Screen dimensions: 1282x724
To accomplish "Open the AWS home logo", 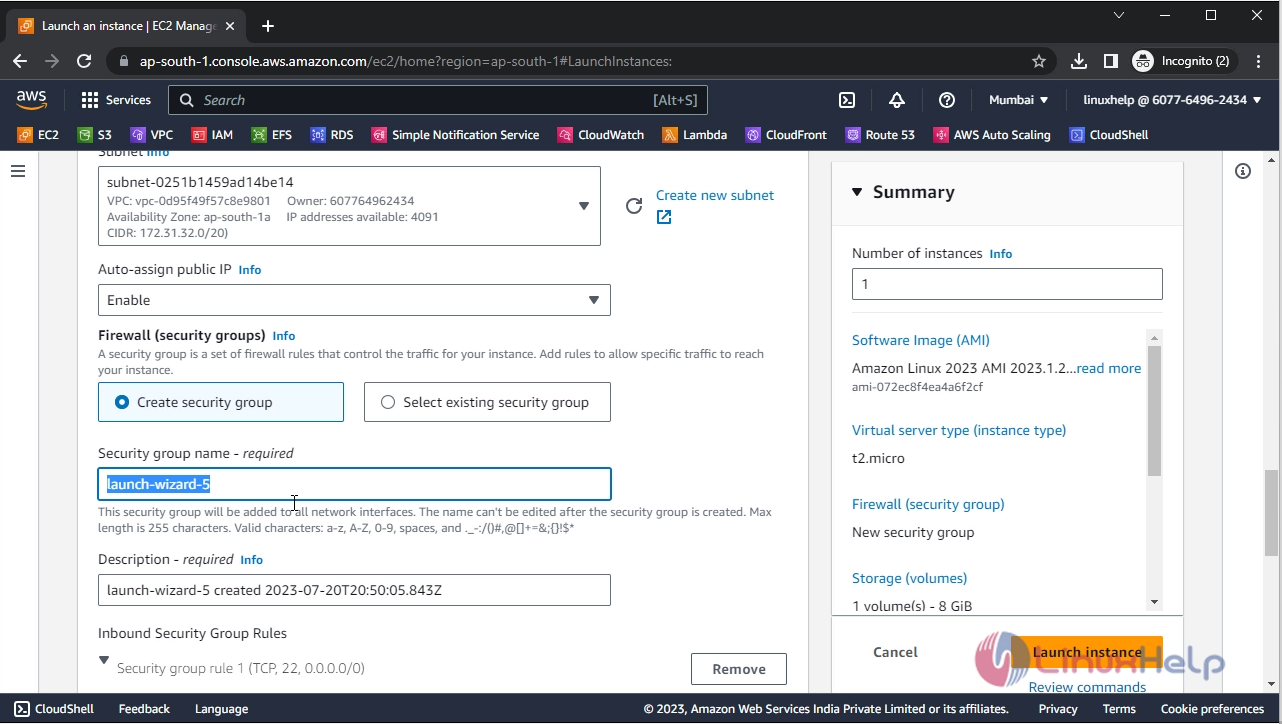I will tap(31, 99).
